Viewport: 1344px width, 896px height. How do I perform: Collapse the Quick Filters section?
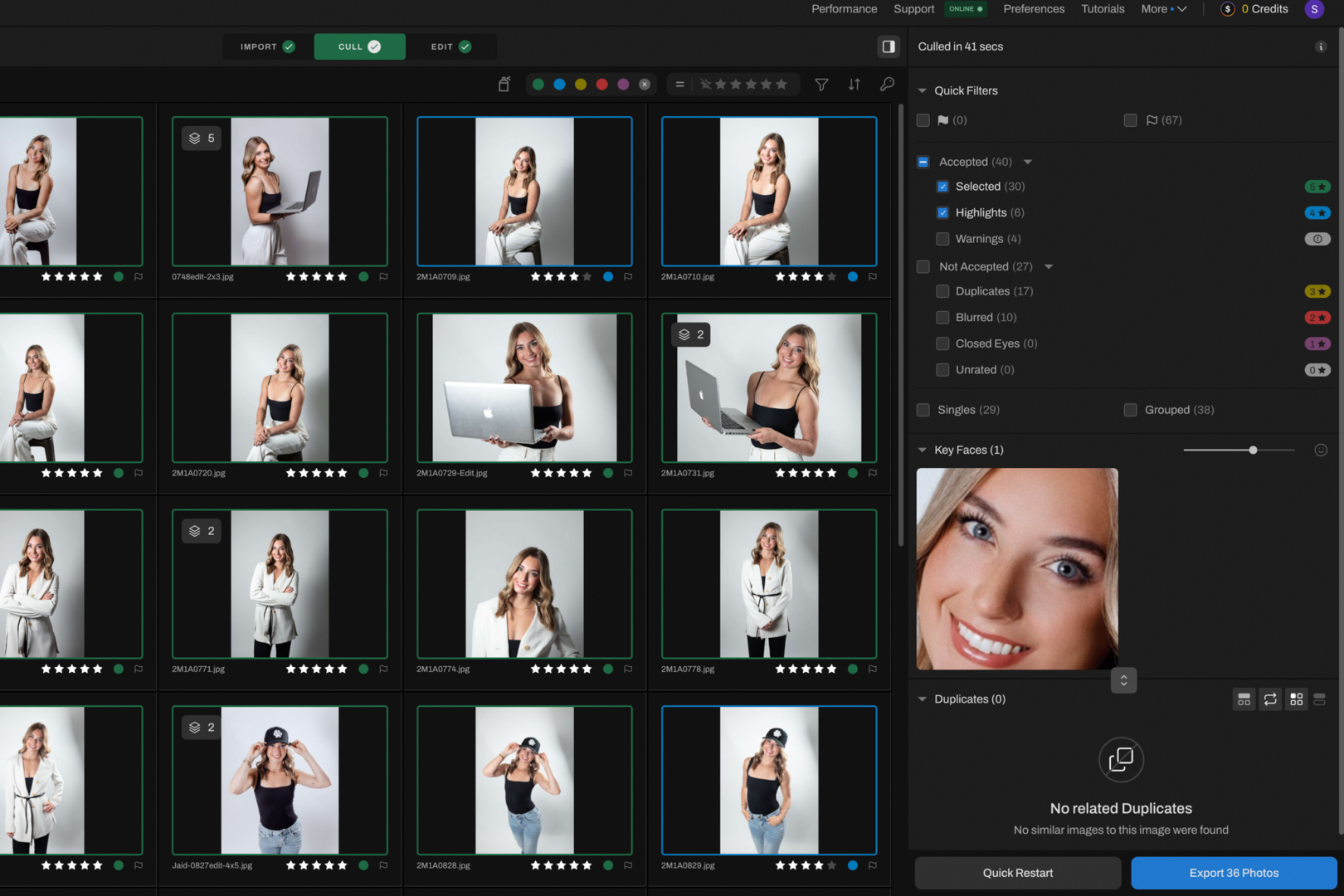click(x=922, y=90)
